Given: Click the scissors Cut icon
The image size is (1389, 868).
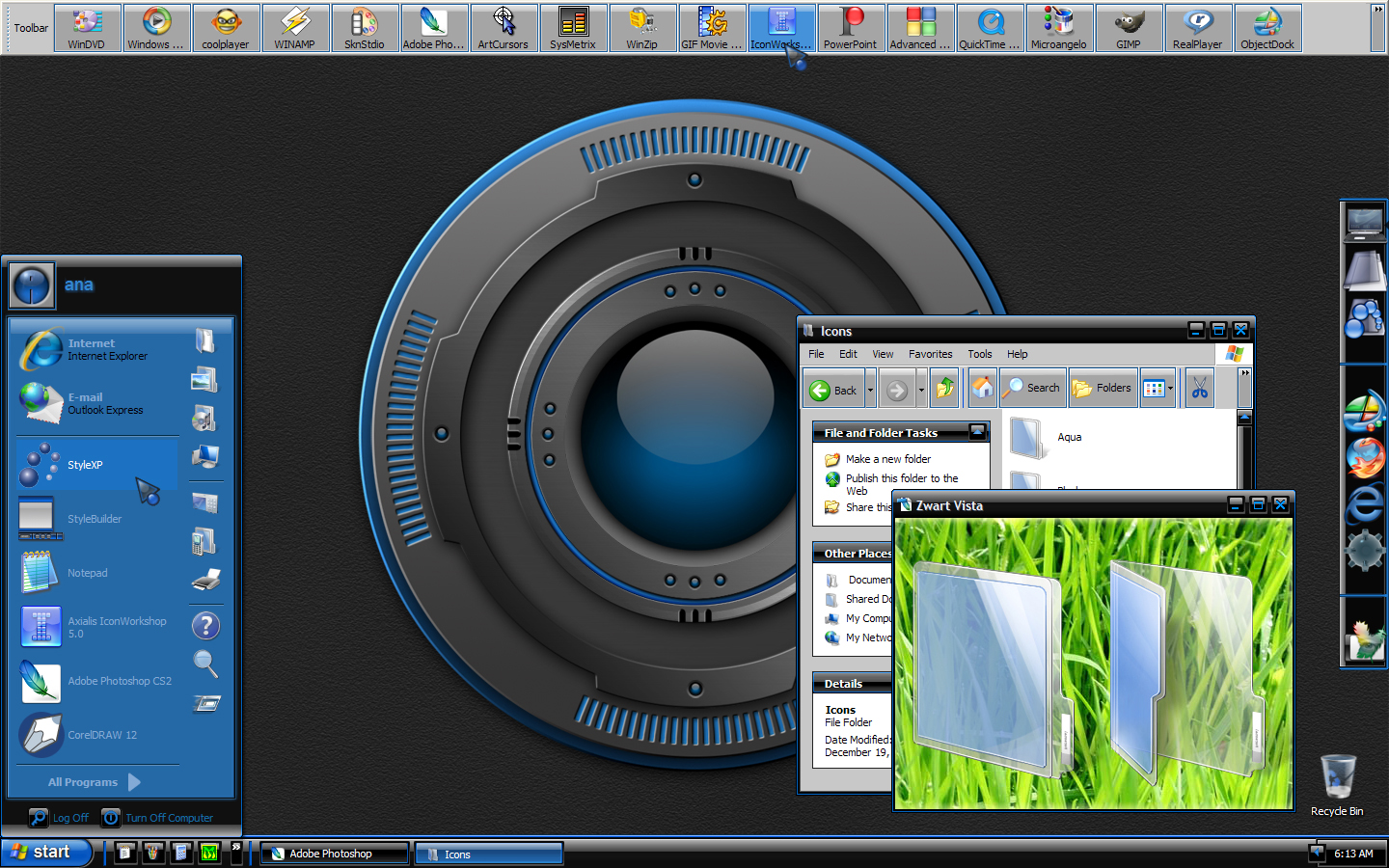Looking at the screenshot, I should (x=1200, y=389).
